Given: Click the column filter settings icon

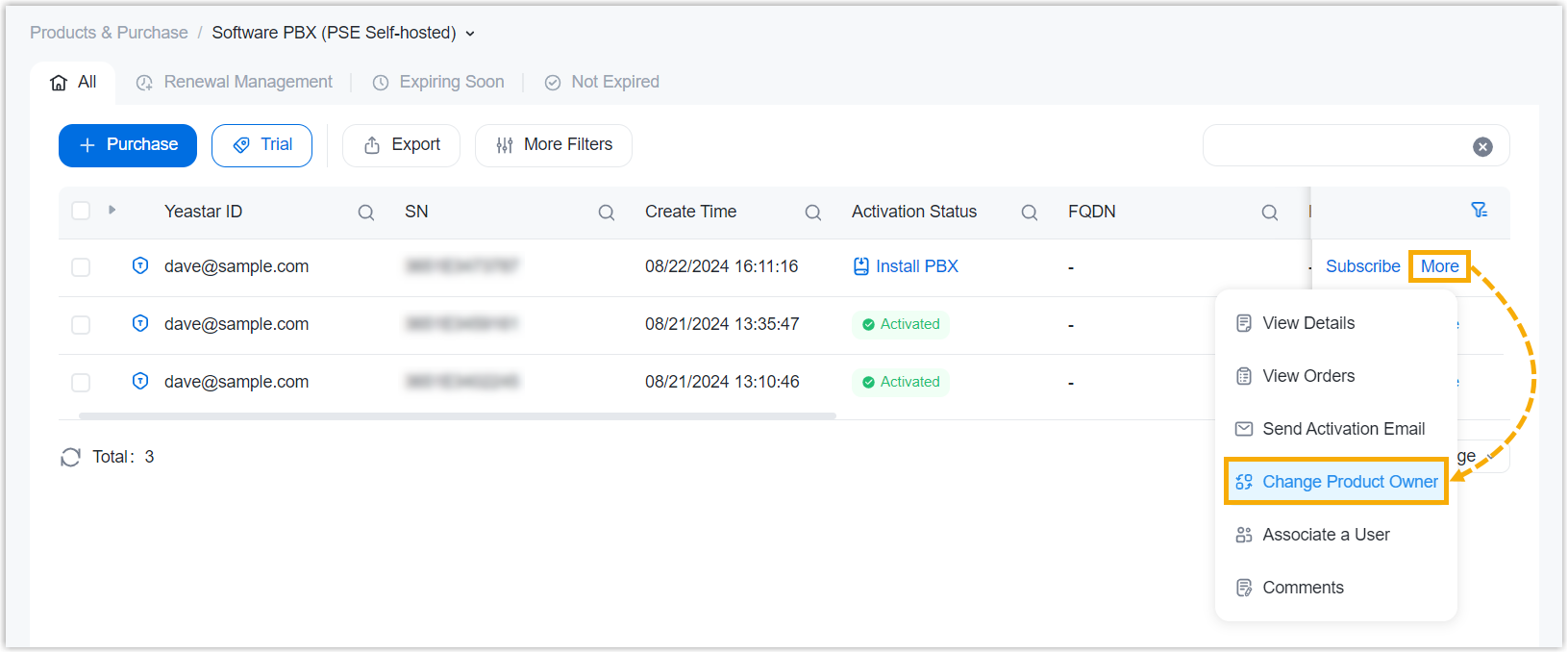Looking at the screenshot, I should pos(1480,211).
